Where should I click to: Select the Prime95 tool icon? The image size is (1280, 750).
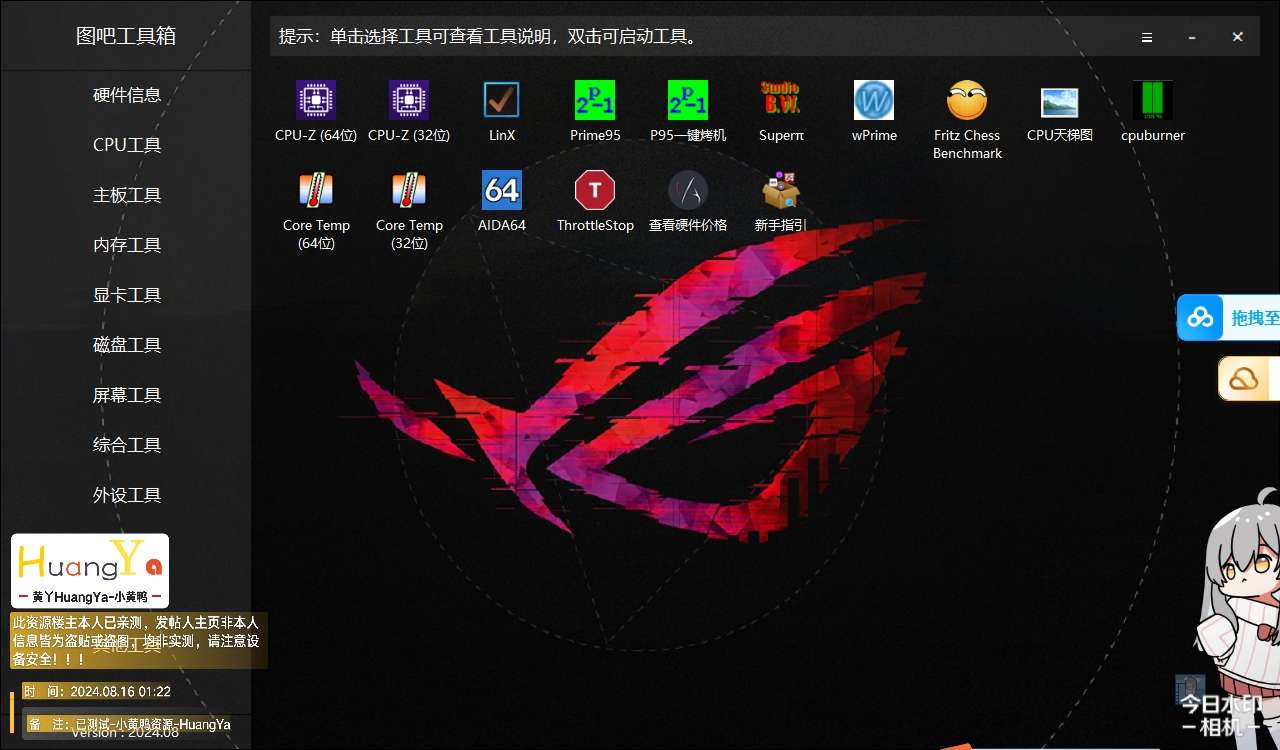tap(595, 101)
